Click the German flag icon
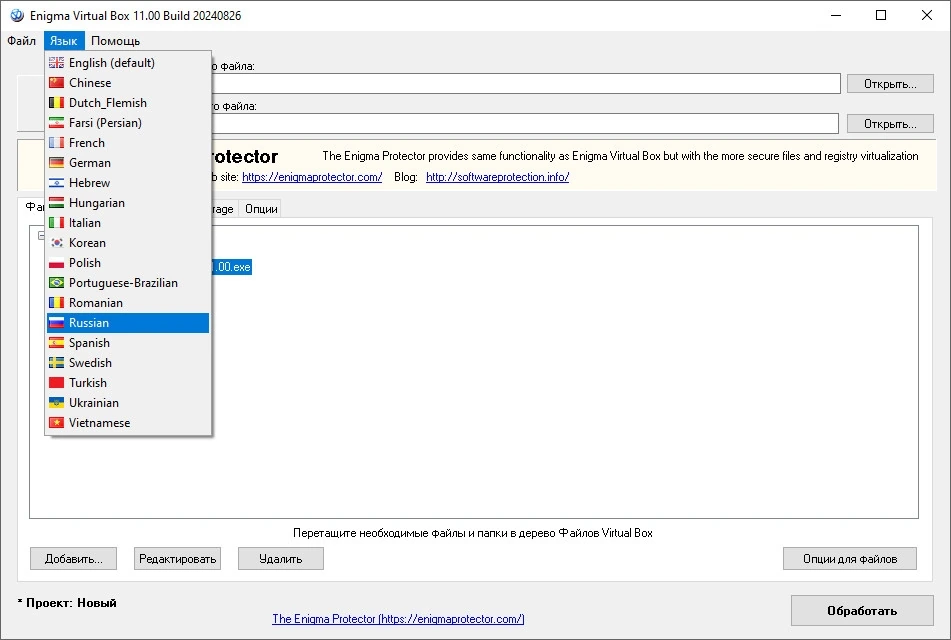 [56, 163]
